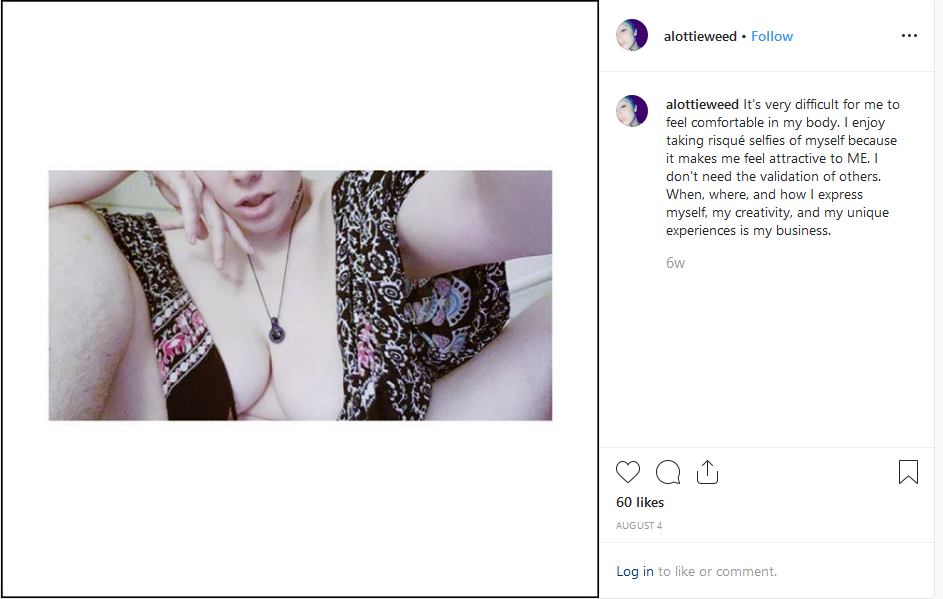Follow the alottieweed account
This screenshot has height=599, width=943.
(x=772, y=36)
